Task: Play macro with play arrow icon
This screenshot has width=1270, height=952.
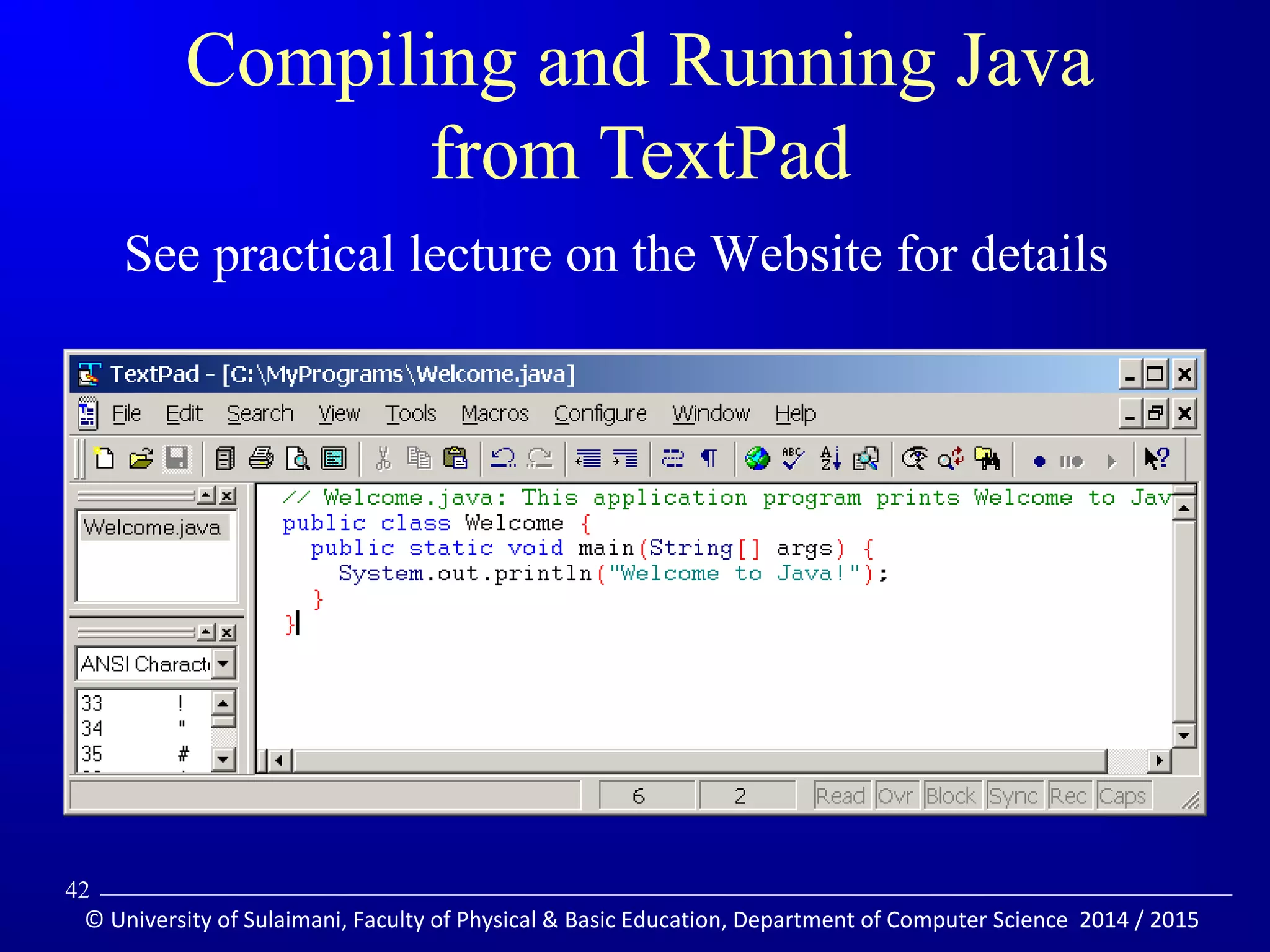Action: (1112, 461)
